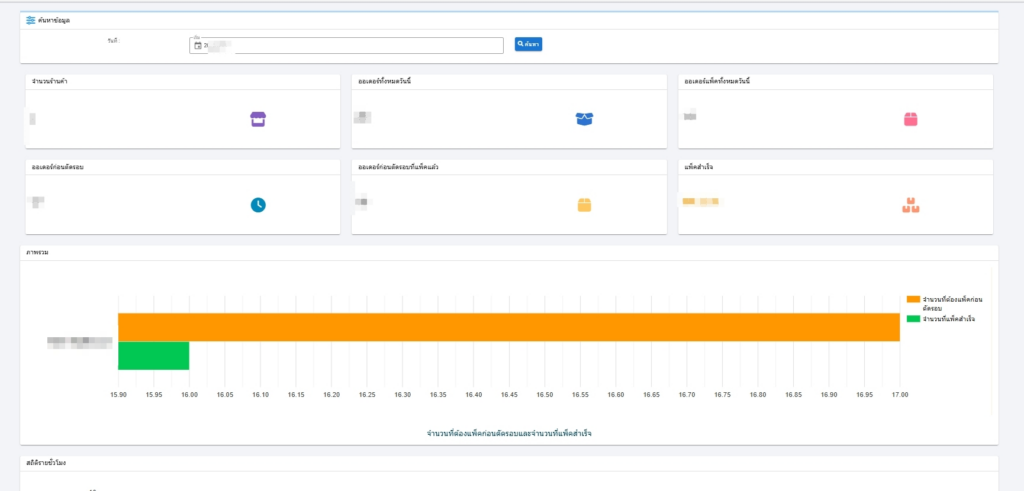
Task: Click the blue clock icon
Action: pos(258,205)
